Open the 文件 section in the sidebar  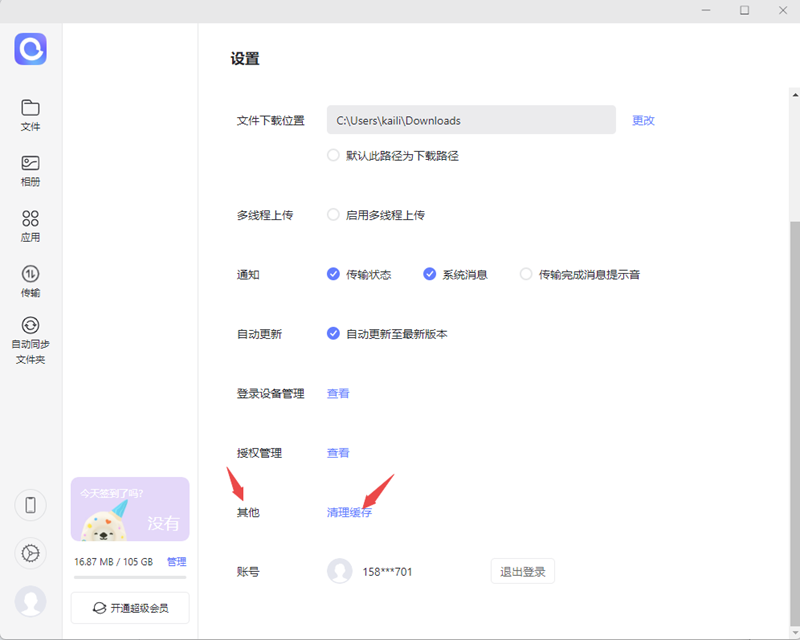(30, 113)
